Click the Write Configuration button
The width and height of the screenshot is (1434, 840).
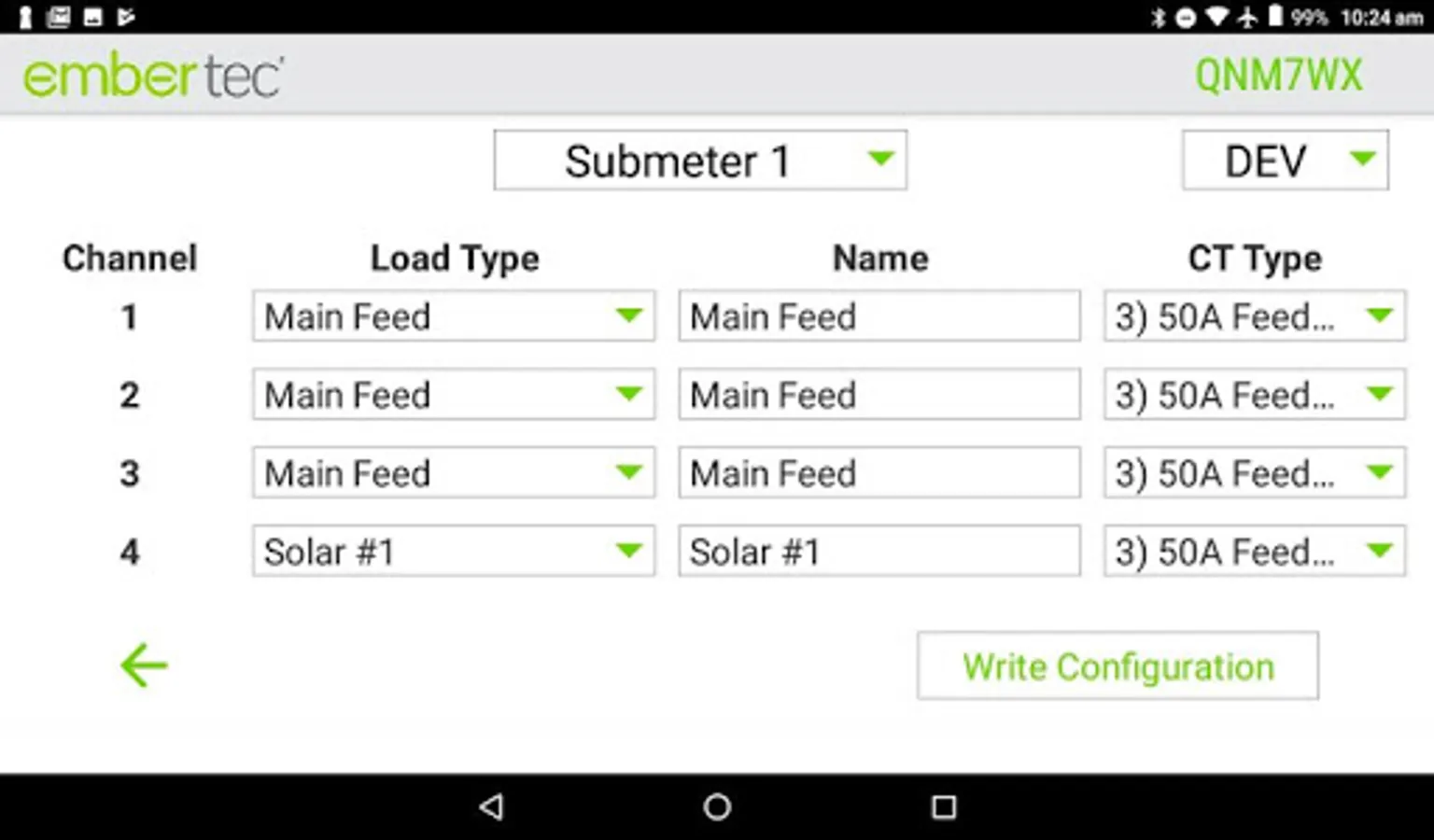click(1118, 666)
